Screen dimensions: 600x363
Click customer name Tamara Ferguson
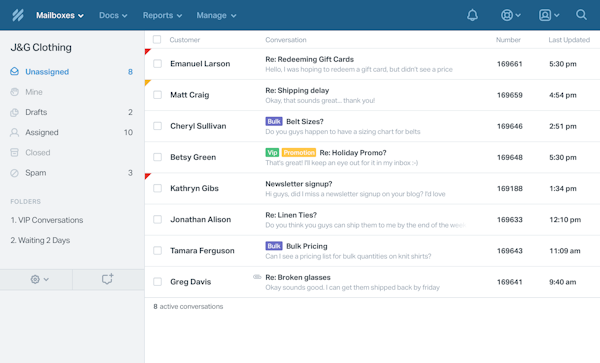[x=202, y=251]
